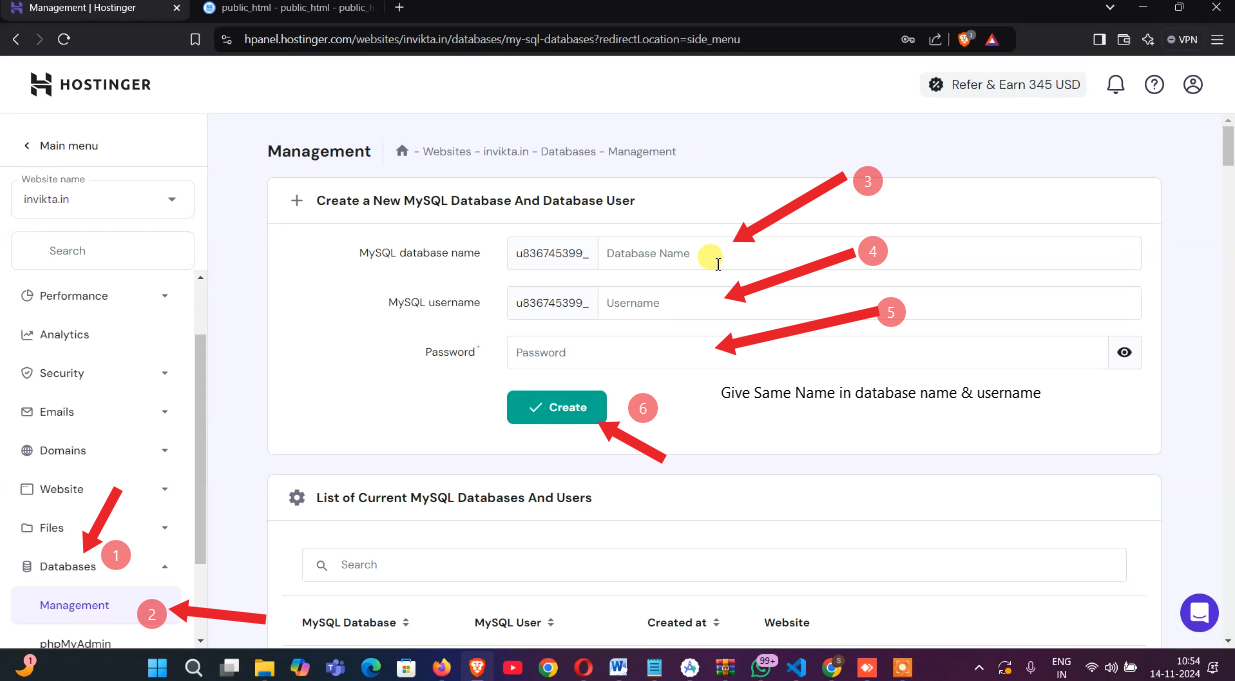Click the share page icon in address bar
The height and width of the screenshot is (681, 1235).
click(935, 40)
